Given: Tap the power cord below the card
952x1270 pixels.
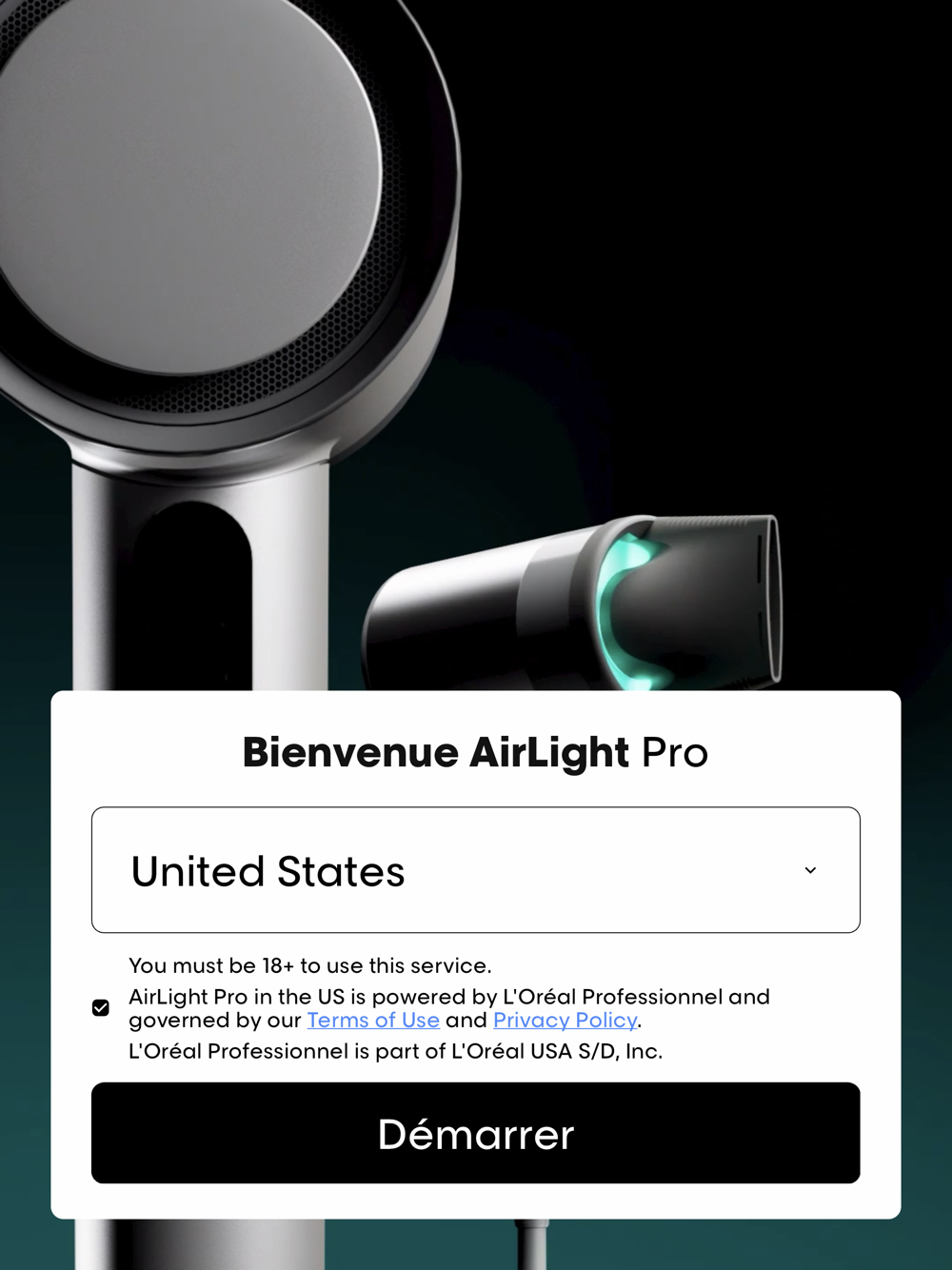Looking at the screenshot, I should pyautogui.click(x=531, y=1244).
